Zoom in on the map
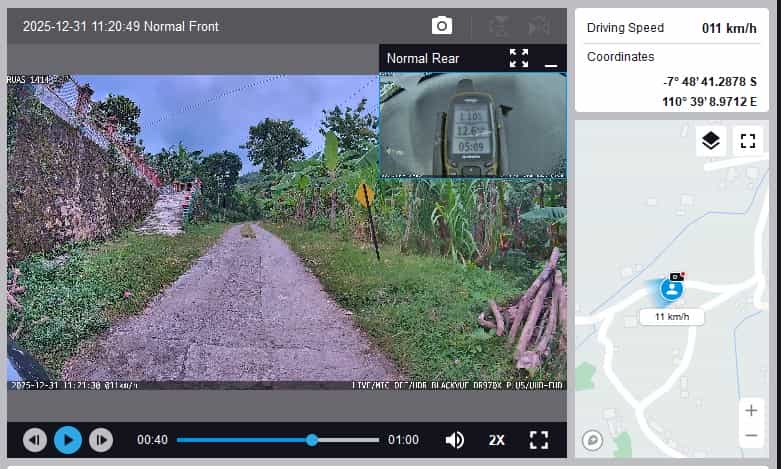 [x=750, y=410]
